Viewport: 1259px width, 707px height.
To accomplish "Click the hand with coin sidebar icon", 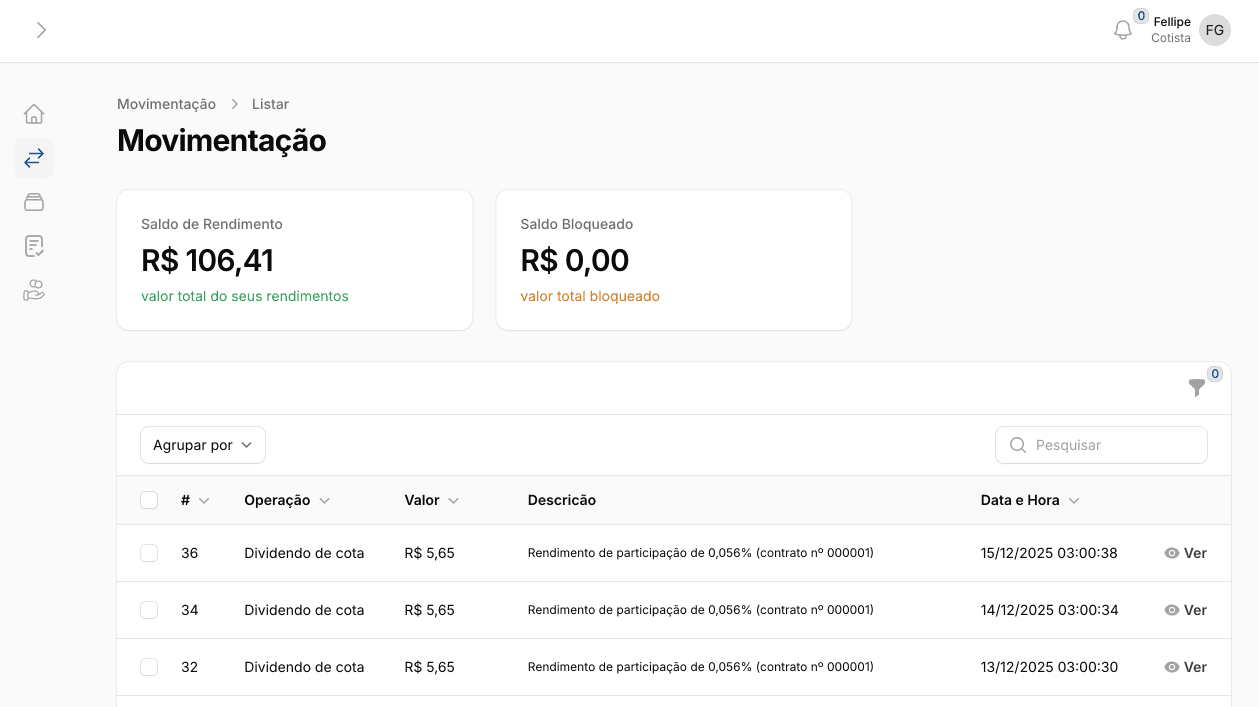I will click(34, 291).
